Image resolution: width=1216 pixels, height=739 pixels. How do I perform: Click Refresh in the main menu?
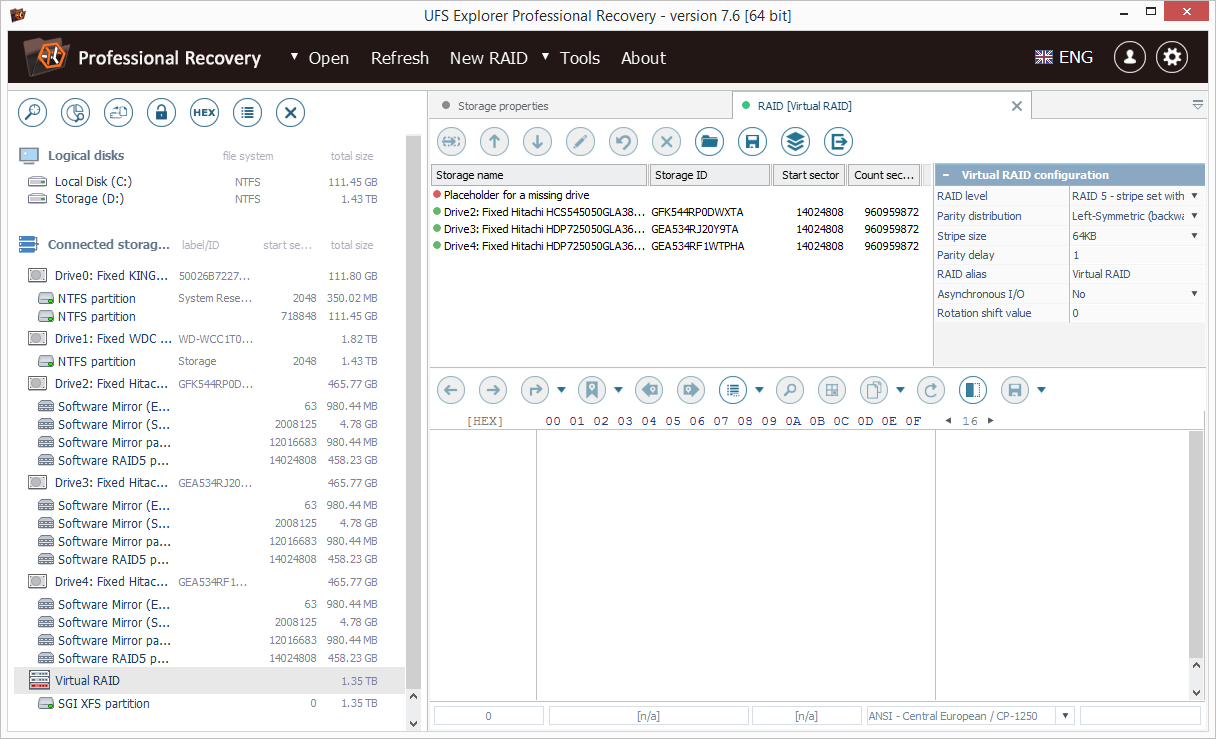click(x=400, y=58)
